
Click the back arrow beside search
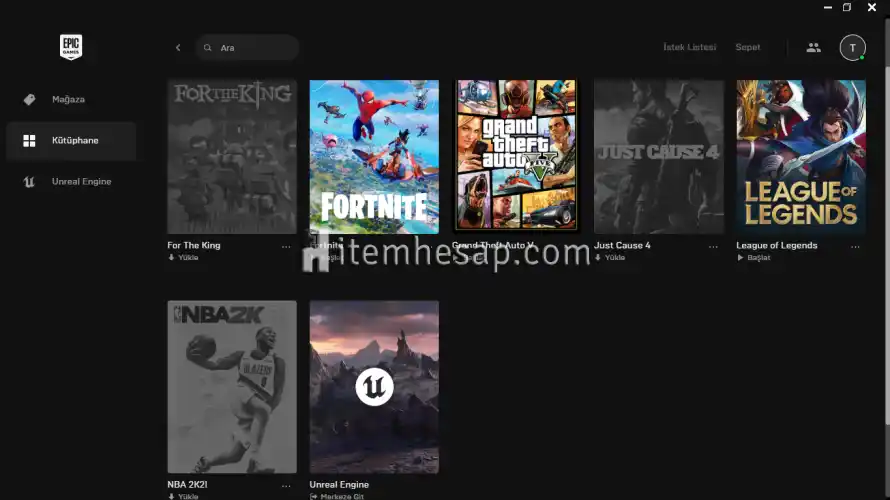pos(178,47)
